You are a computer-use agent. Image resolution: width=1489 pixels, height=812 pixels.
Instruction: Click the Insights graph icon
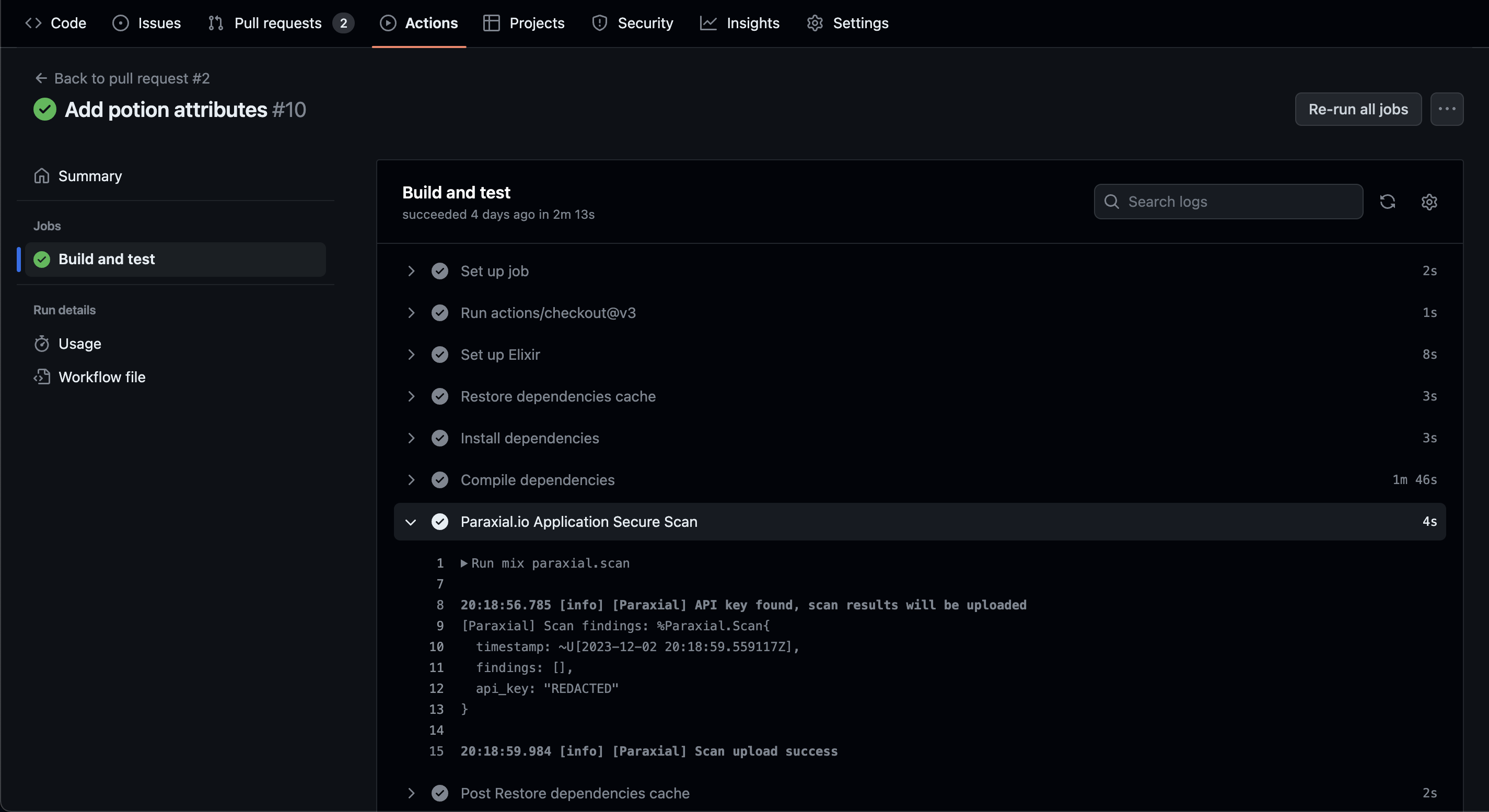(708, 23)
